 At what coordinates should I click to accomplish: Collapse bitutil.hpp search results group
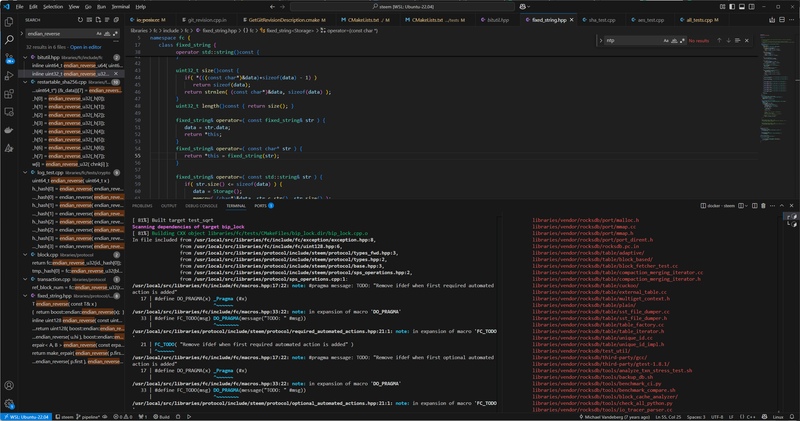click(x=25, y=57)
